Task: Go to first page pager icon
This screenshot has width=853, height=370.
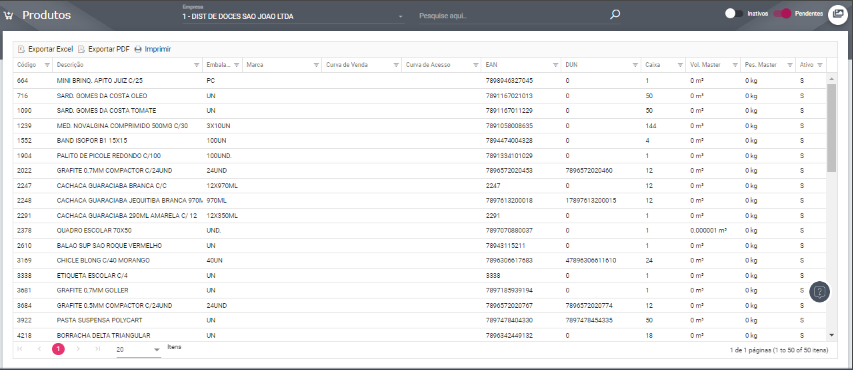Action: click(x=20, y=349)
